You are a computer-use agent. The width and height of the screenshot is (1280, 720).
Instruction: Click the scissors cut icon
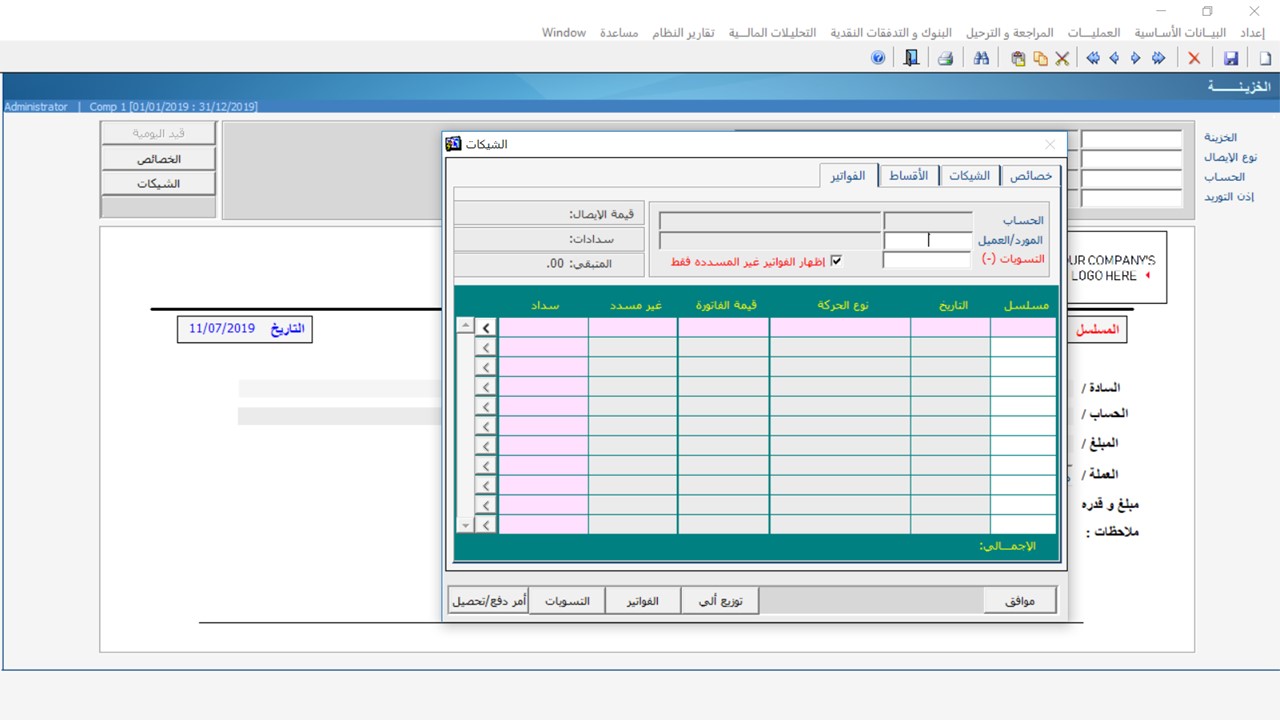1062,59
